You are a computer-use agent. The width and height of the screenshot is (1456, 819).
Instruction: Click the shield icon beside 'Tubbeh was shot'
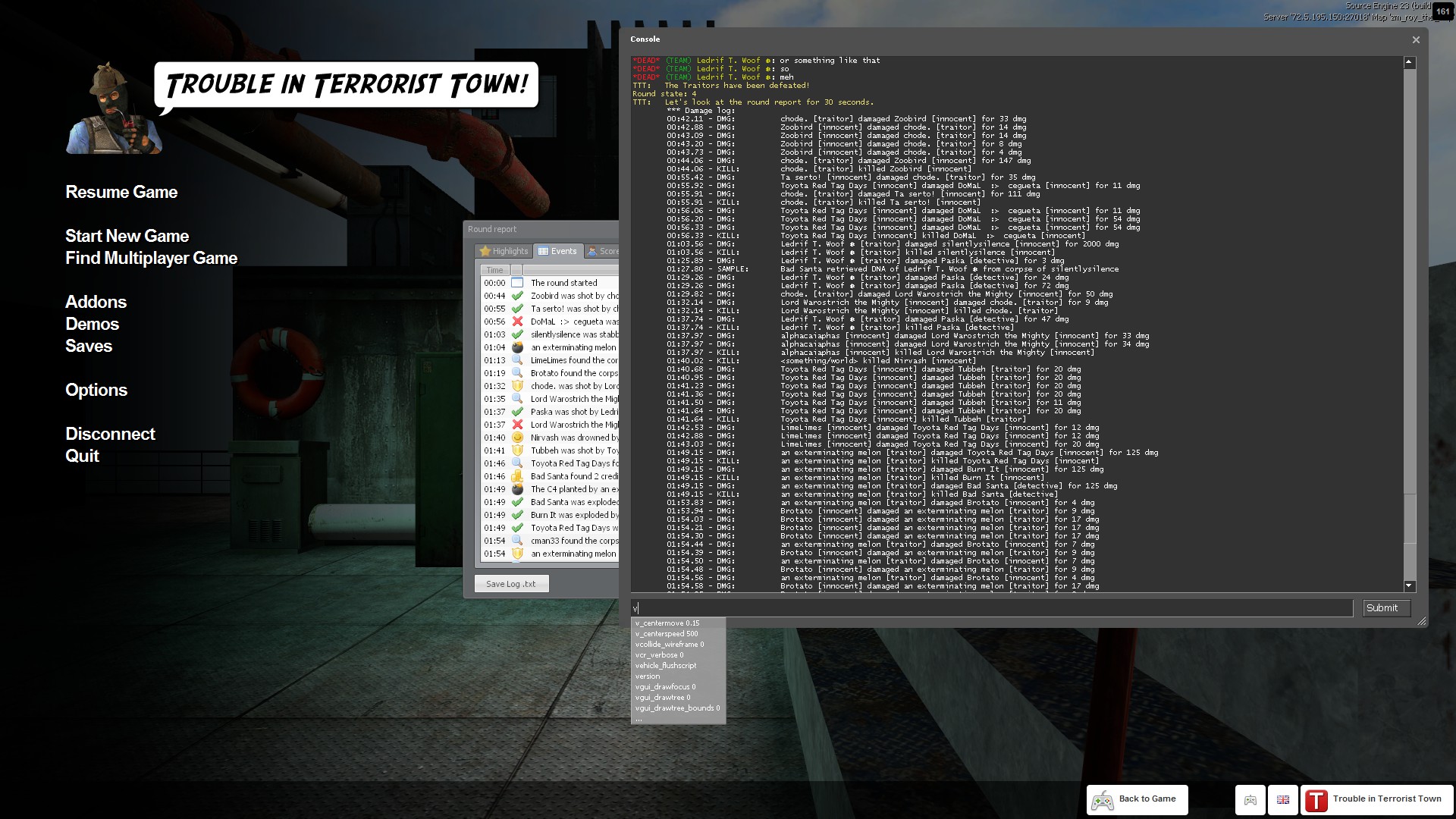pyautogui.click(x=517, y=450)
